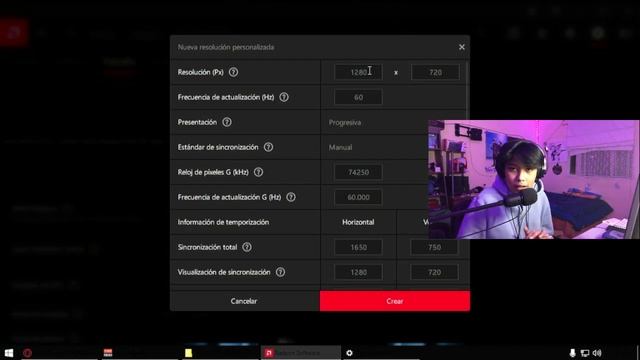The width and height of the screenshot is (640, 360).
Task: Open the Sincronización total help icon
Action: (247, 247)
